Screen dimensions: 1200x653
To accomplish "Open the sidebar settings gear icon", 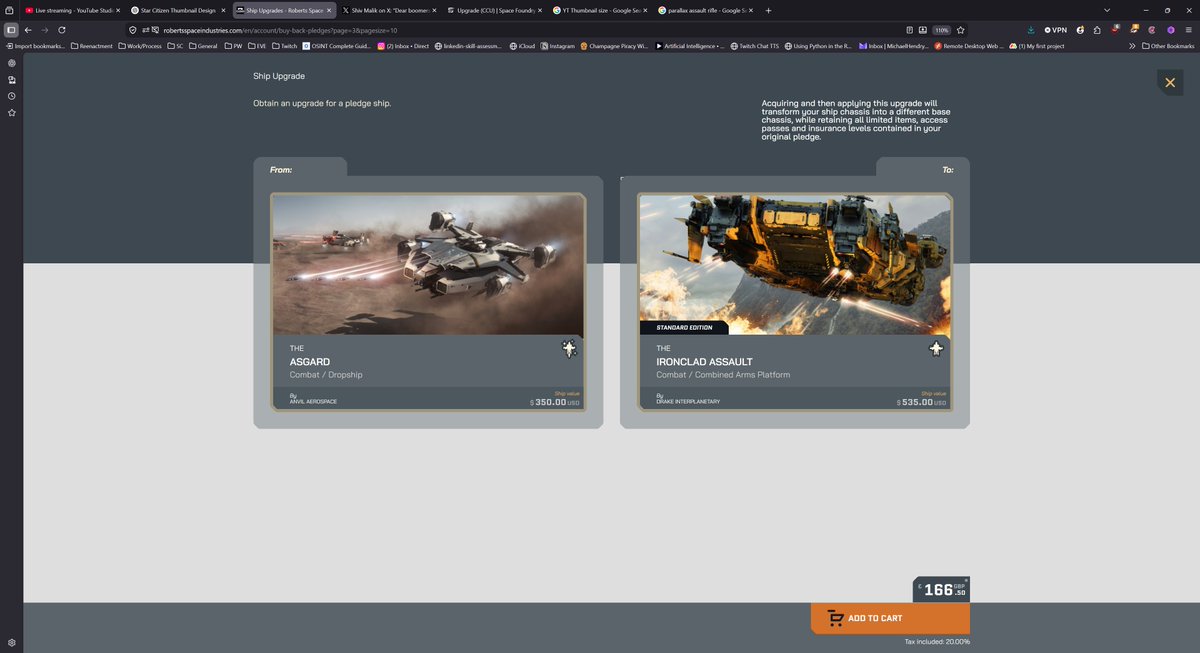I will tap(11, 642).
